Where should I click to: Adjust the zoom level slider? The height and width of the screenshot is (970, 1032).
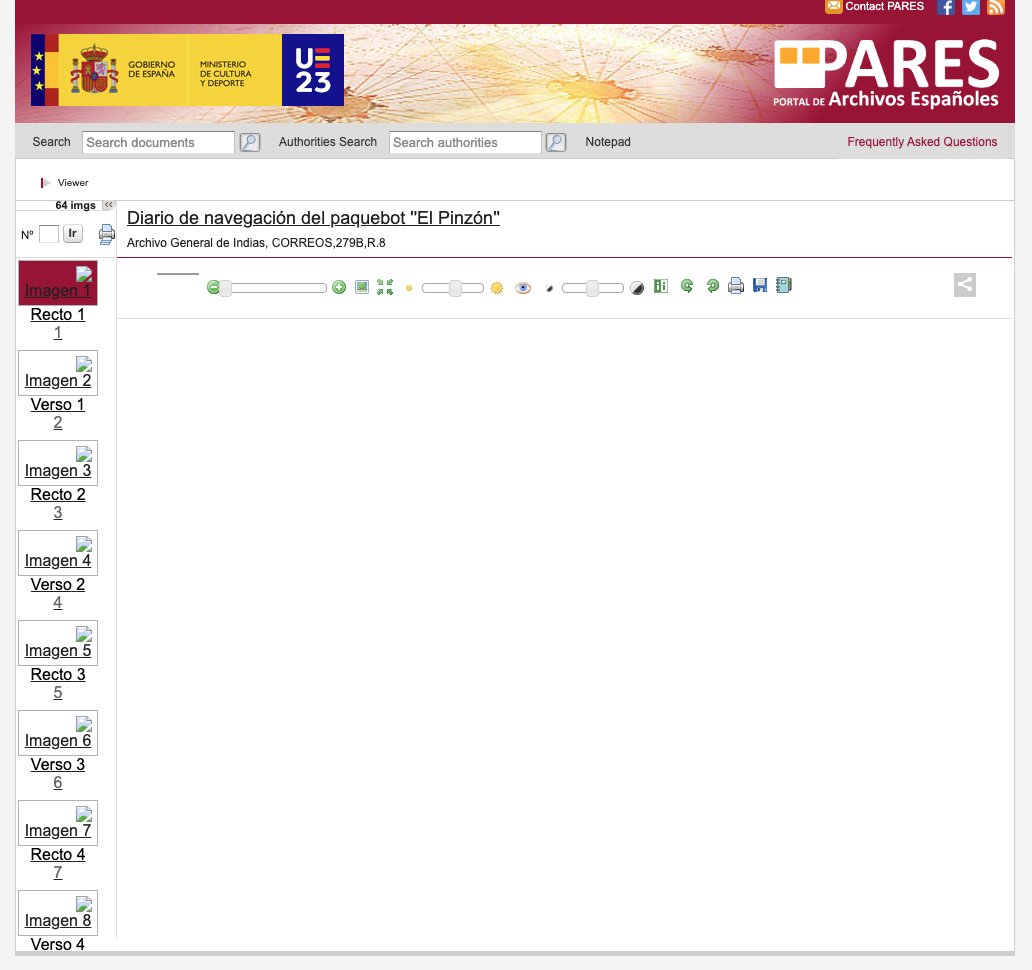pyautogui.click(x=275, y=287)
